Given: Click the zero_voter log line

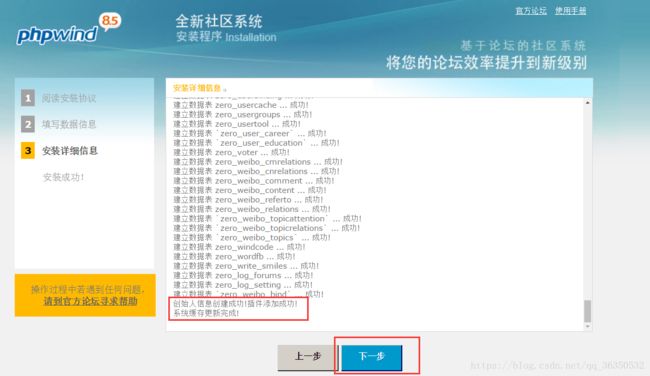Looking at the screenshot, I should 231,153.
